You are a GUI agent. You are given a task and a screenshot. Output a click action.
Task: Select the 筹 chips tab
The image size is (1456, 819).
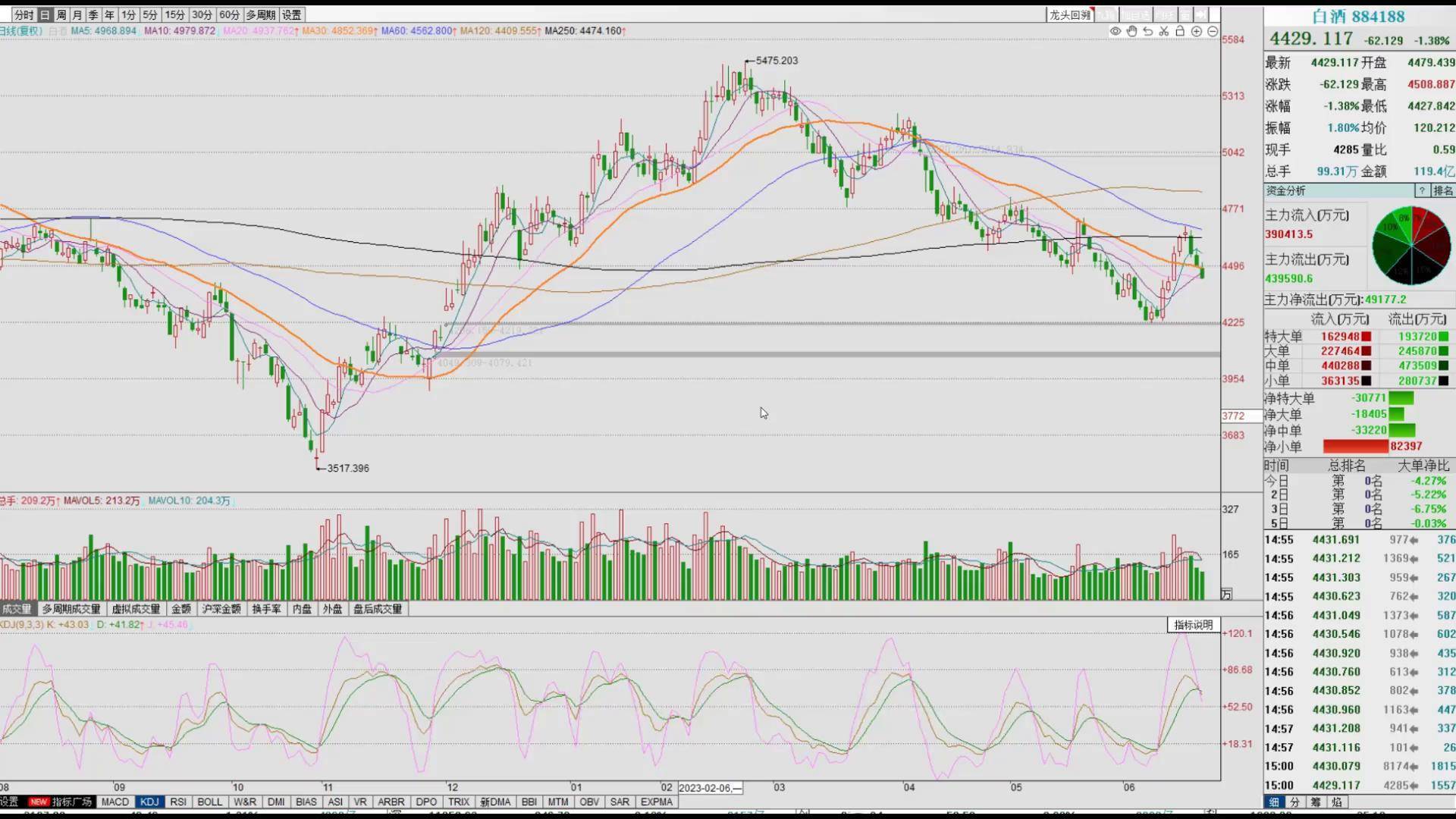click(1315, 802)
